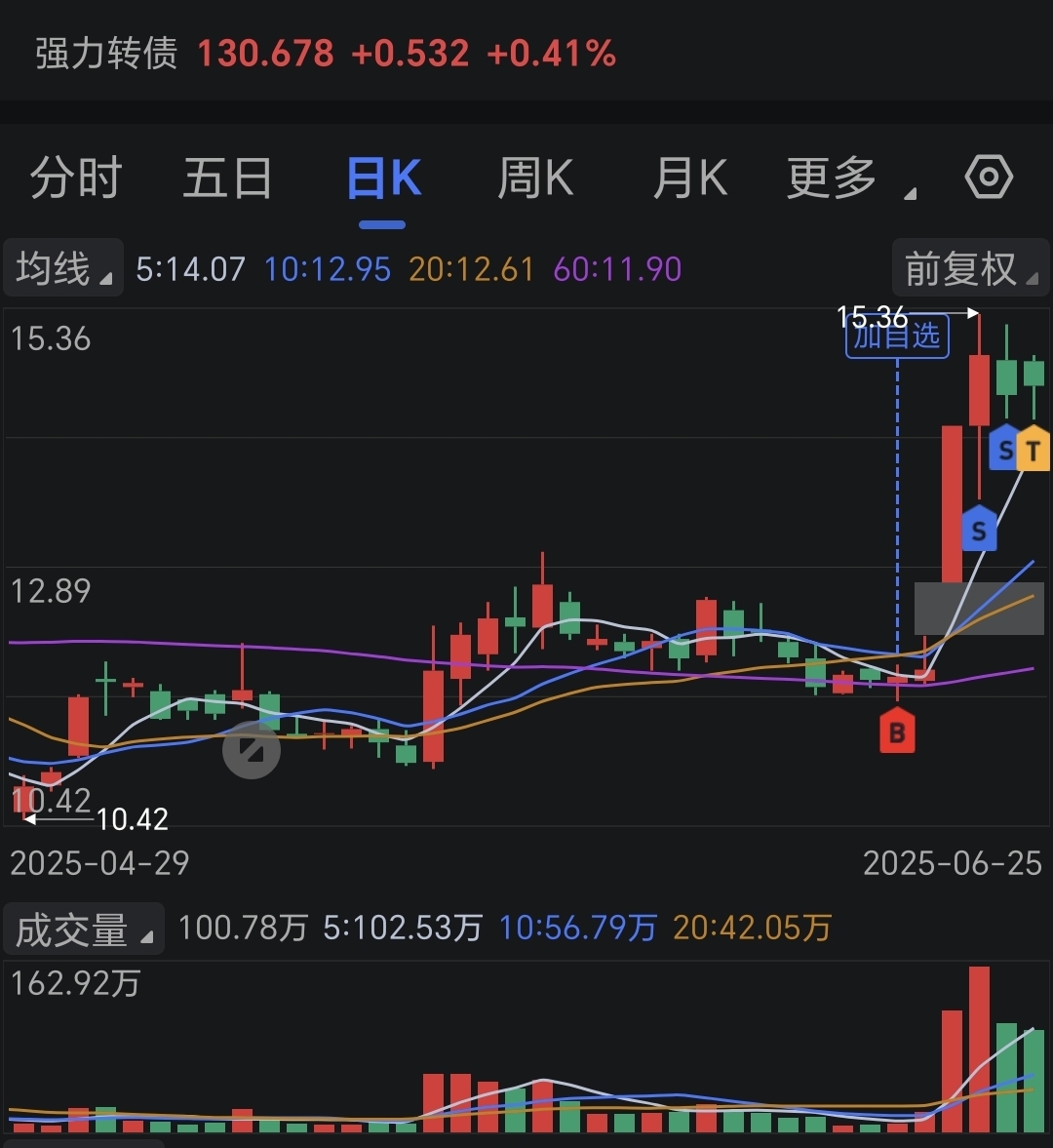Click the 2025-04-29 start date label

(99, 863)
